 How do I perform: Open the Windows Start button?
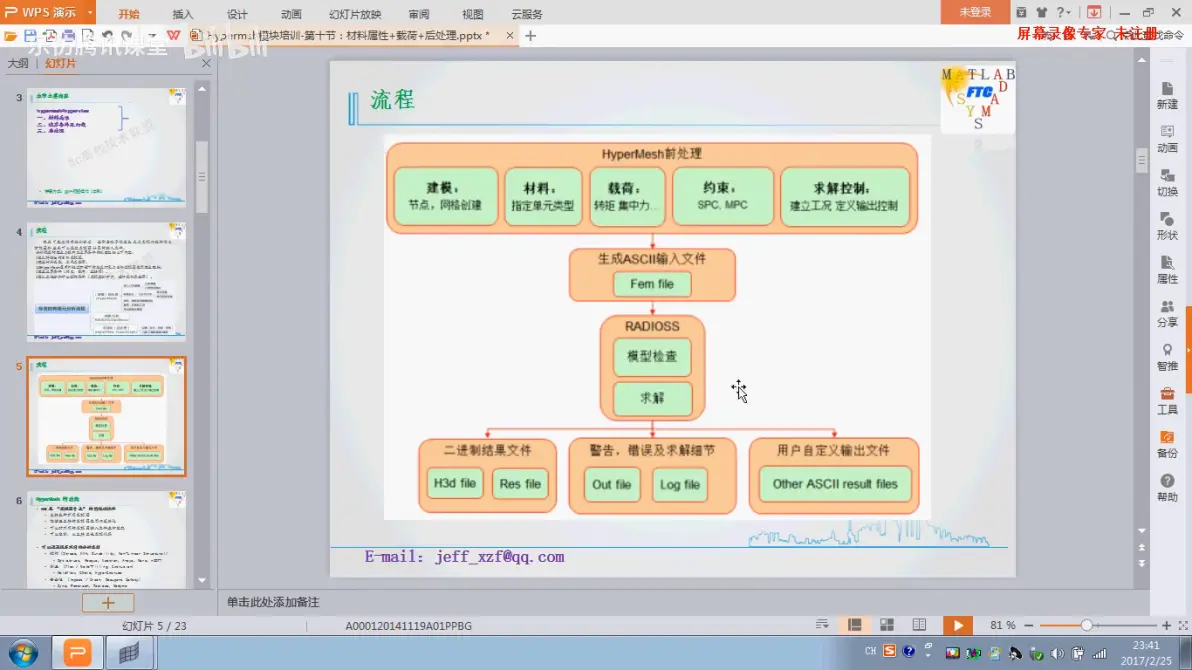24,653
